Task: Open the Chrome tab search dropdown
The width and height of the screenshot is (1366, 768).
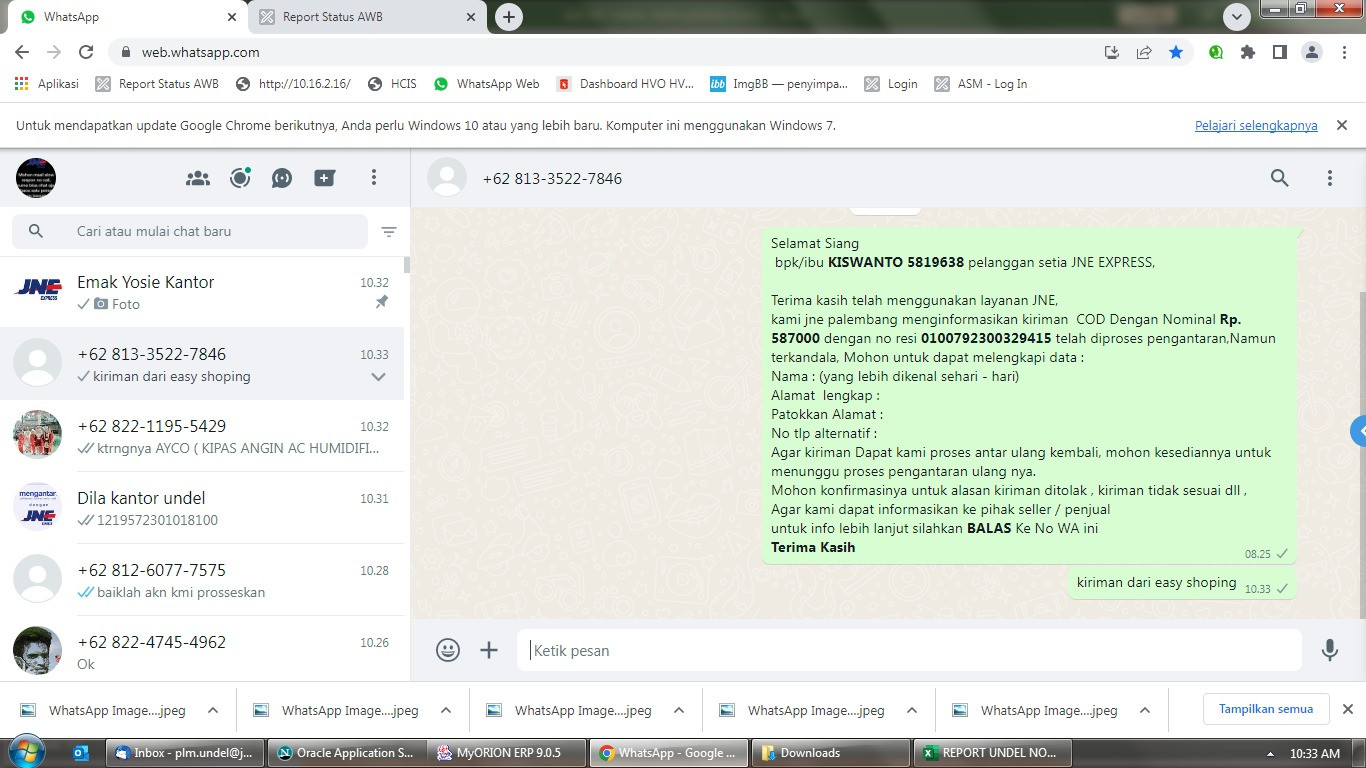Action: click(1237, 17)
